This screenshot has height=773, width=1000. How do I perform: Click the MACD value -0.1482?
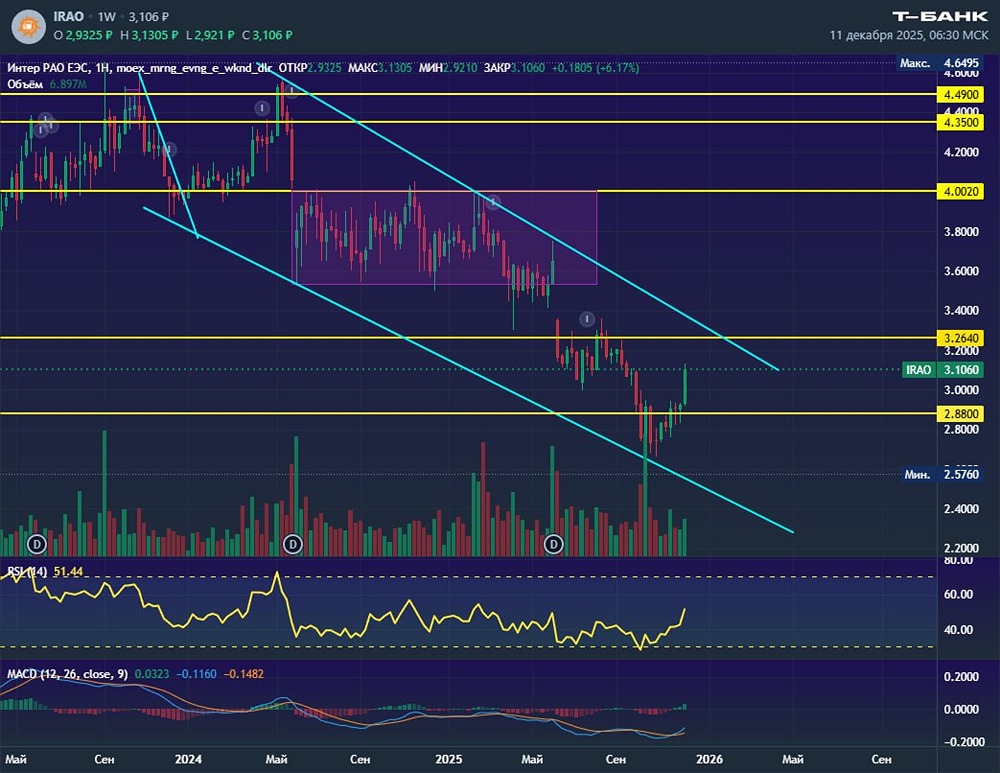pyautogui.click(x=244, y=674)
